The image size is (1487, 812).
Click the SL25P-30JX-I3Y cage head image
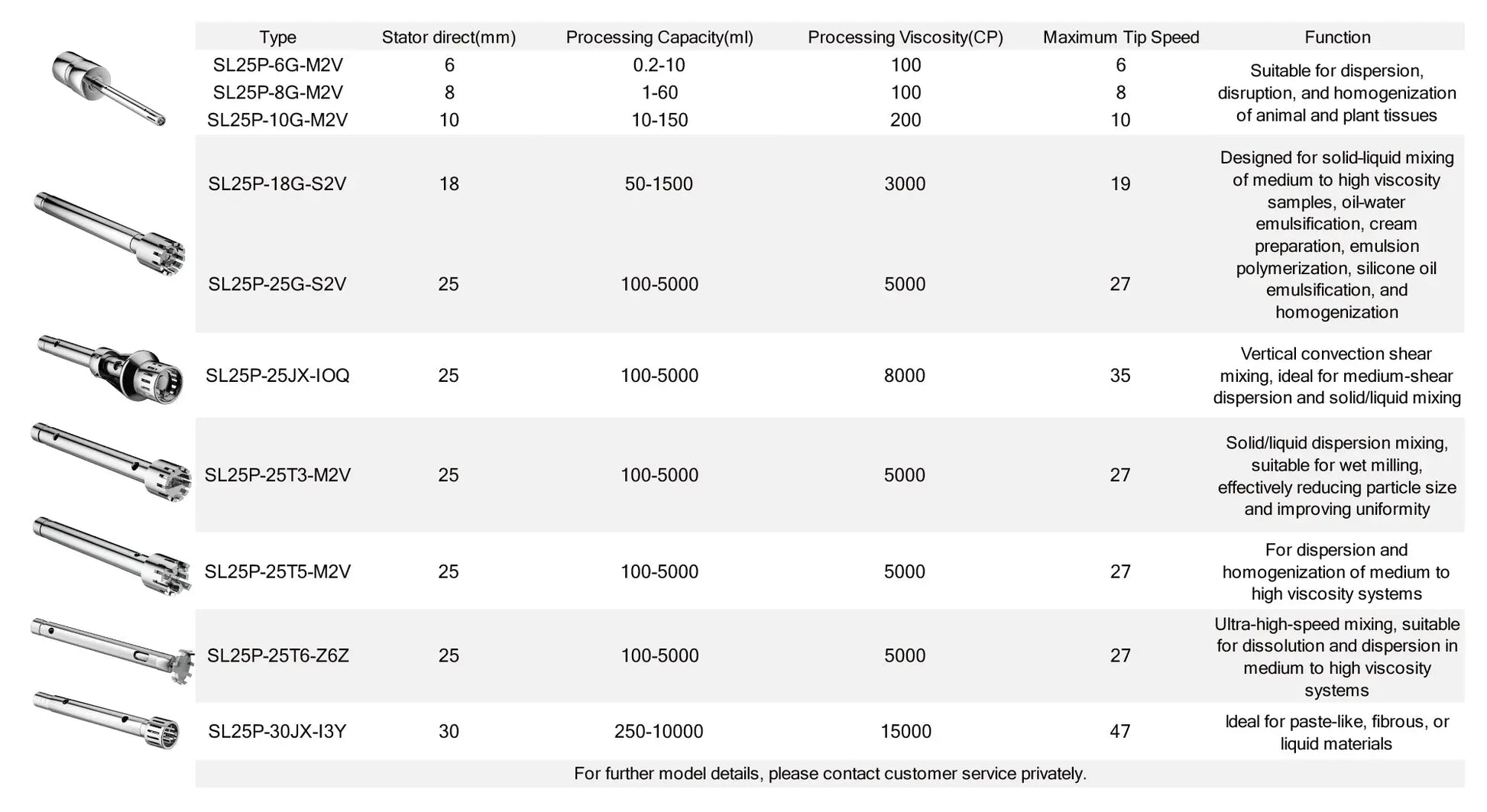108,720
